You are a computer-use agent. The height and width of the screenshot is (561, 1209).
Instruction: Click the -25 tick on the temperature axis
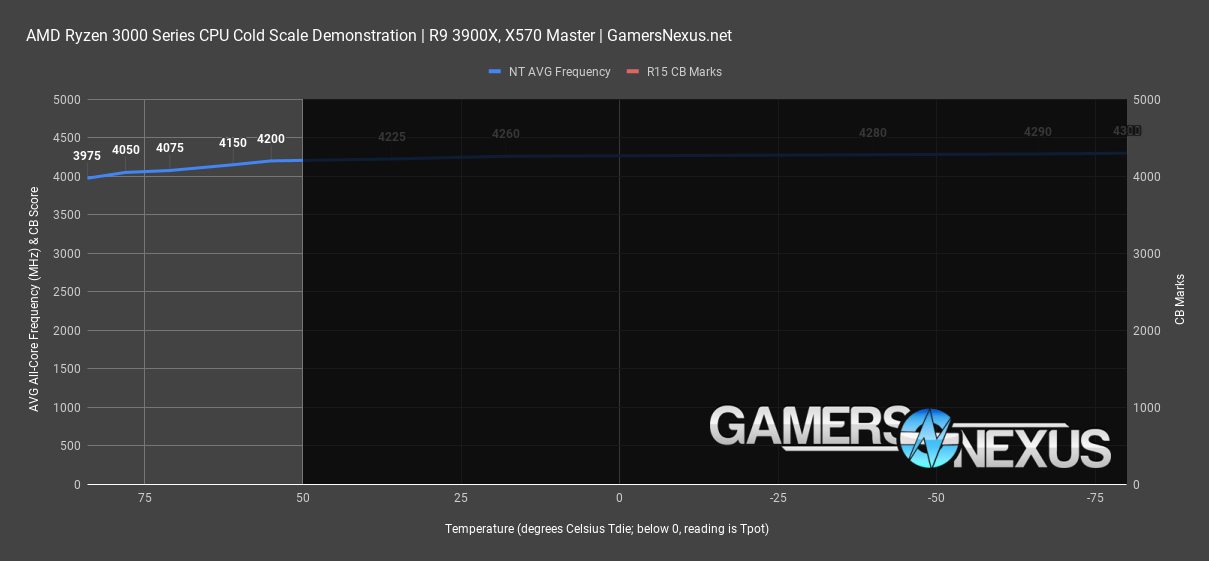pyautogui.click(x=778, y=498)
